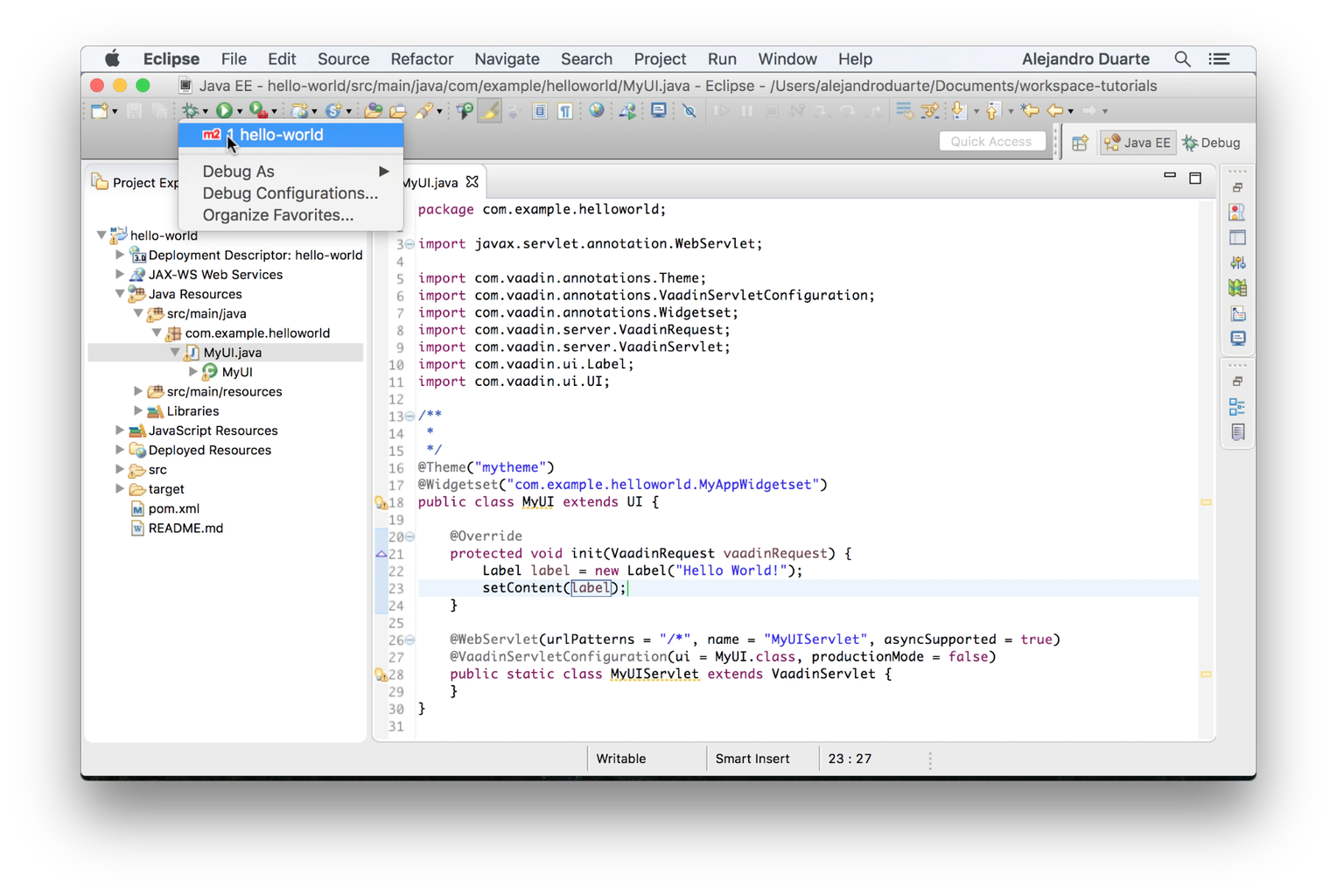
Task: Click the macOS Spotlight search icon
Action: [x=1182, y=59]
